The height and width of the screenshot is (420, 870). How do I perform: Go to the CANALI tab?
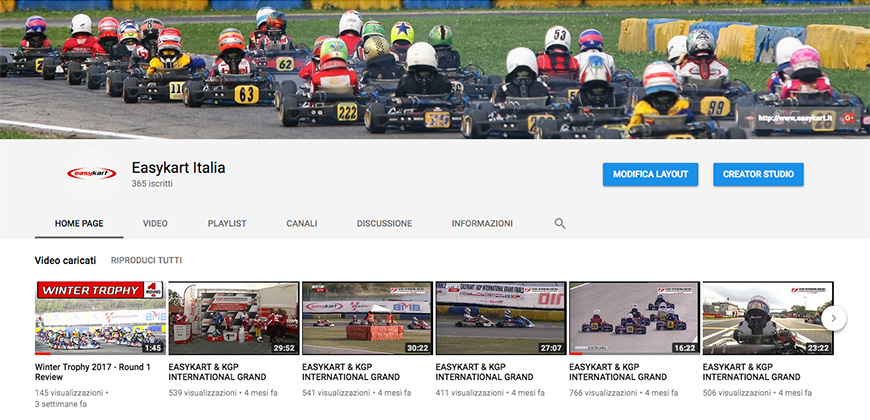pyautogui.click(x=301, y=223)
